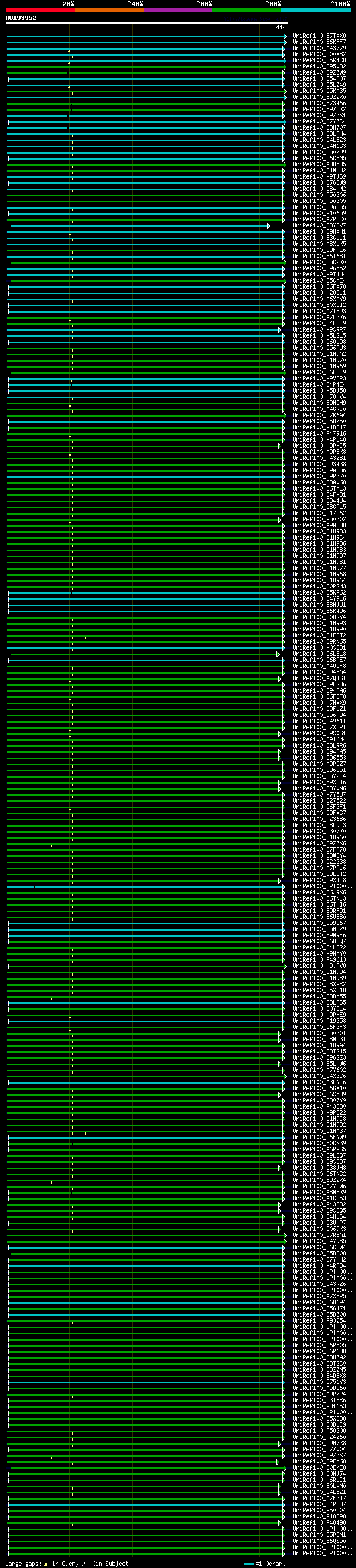Select the UniRef100_P43280 hit label
This screenshot has width=356, height=1568.
click(x=319, y=1107)
